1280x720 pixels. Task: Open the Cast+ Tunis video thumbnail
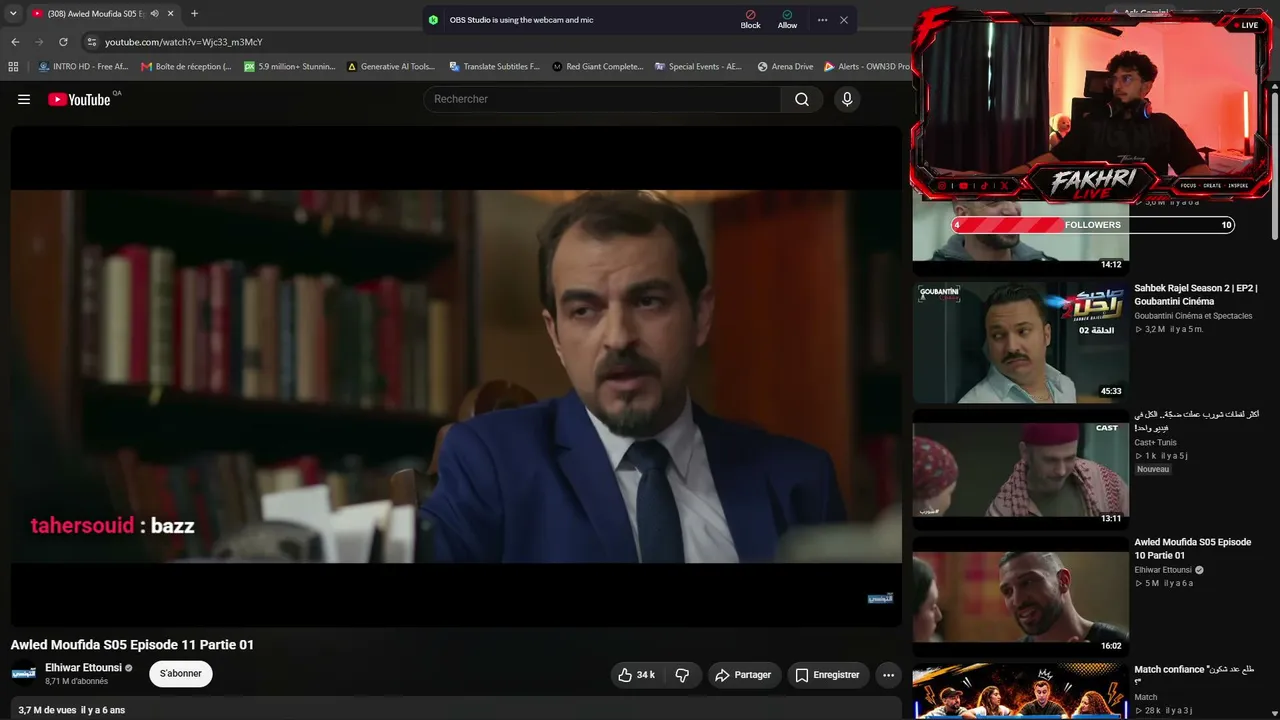point(1020,469)
